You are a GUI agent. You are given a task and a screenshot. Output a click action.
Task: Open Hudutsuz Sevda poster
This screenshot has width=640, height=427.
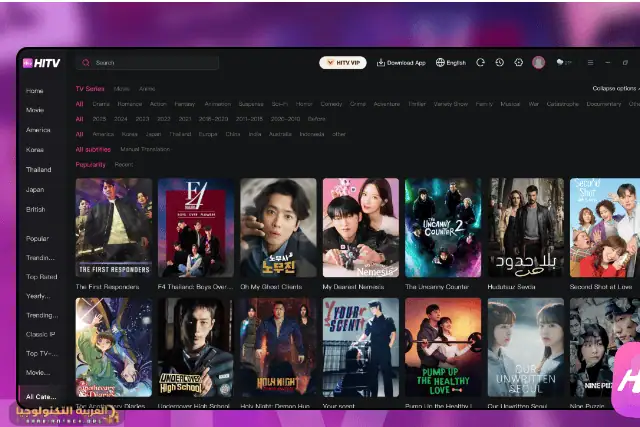[526, 228]
